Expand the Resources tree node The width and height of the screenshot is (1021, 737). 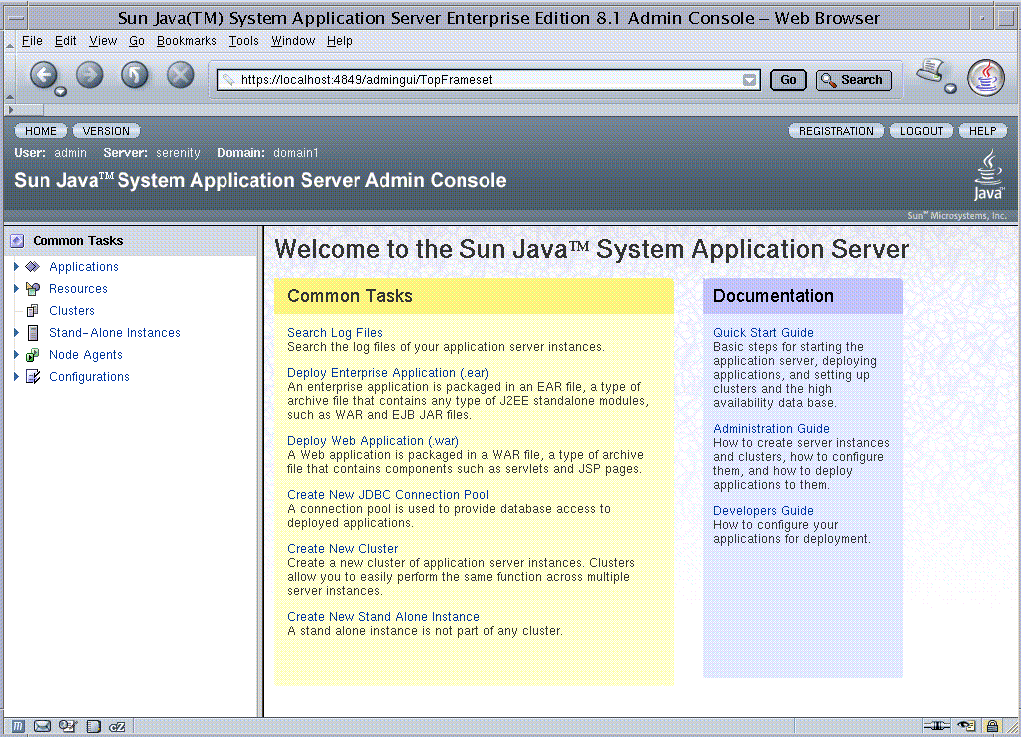[x=16, y=289]
